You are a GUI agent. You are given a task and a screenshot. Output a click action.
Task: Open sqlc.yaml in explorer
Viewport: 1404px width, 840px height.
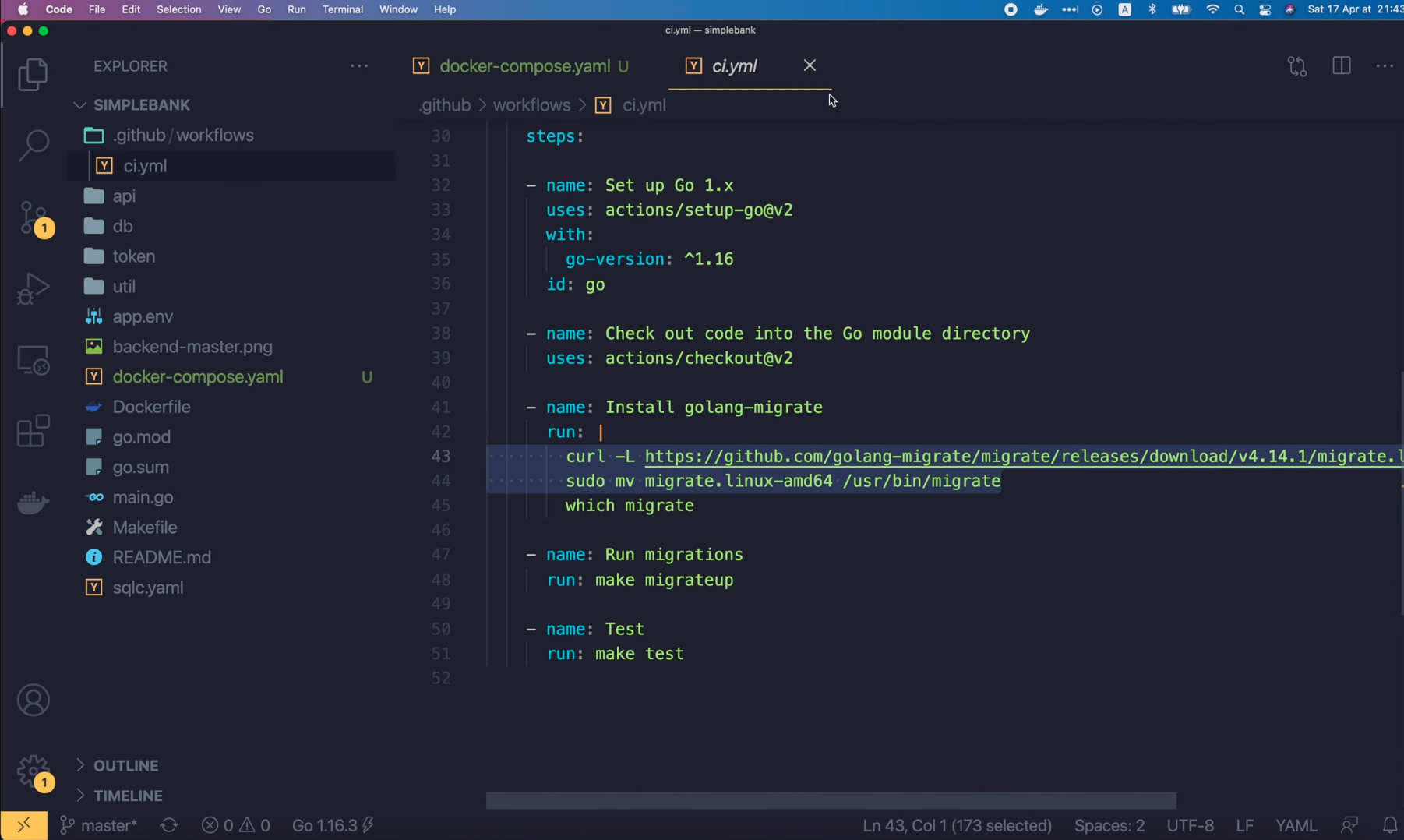coord(148,588)
